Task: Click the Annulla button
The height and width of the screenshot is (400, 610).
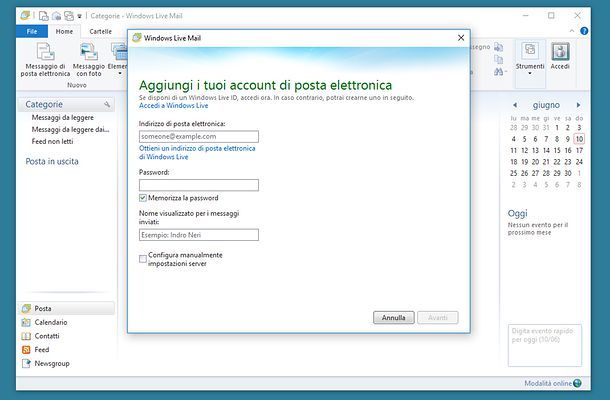Action: click(x=394, y=318)
